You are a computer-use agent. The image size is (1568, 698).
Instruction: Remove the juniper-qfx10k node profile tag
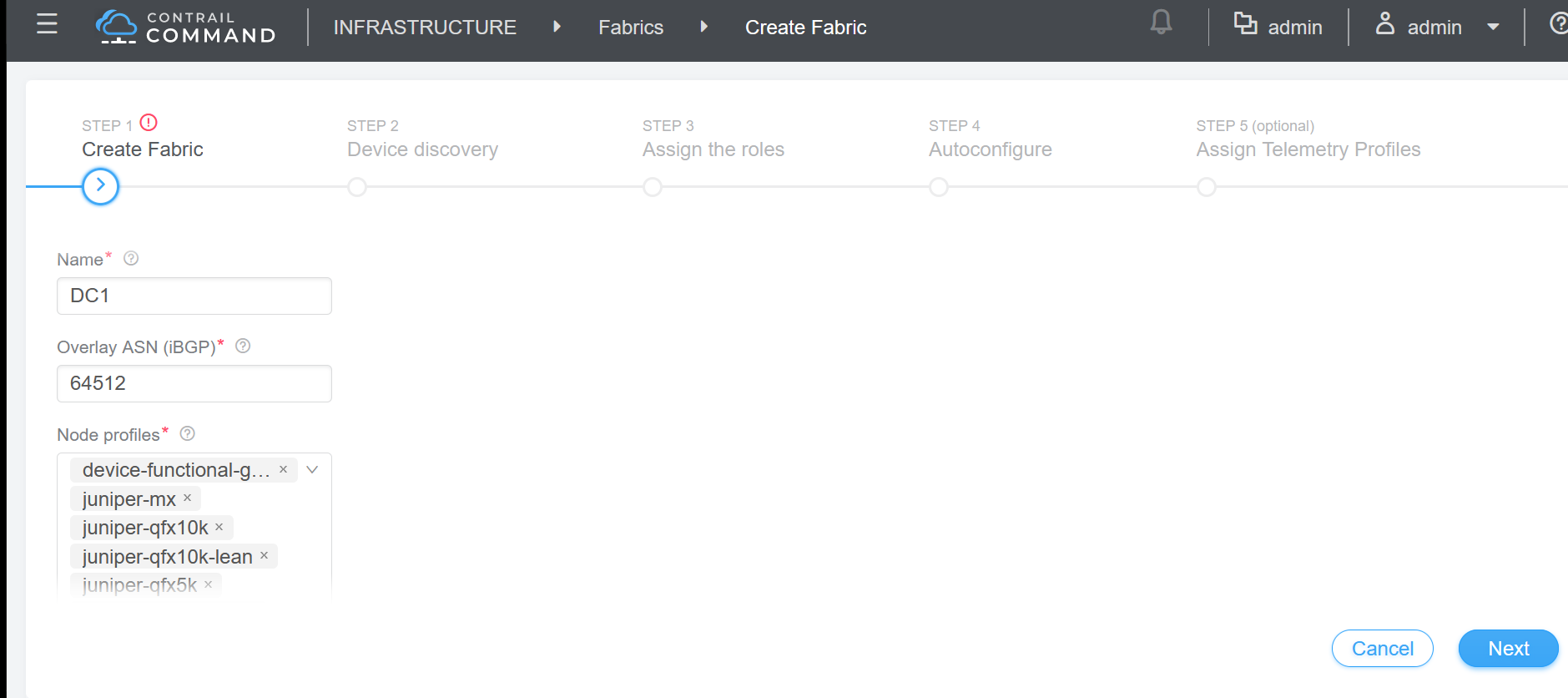point(219,528)
